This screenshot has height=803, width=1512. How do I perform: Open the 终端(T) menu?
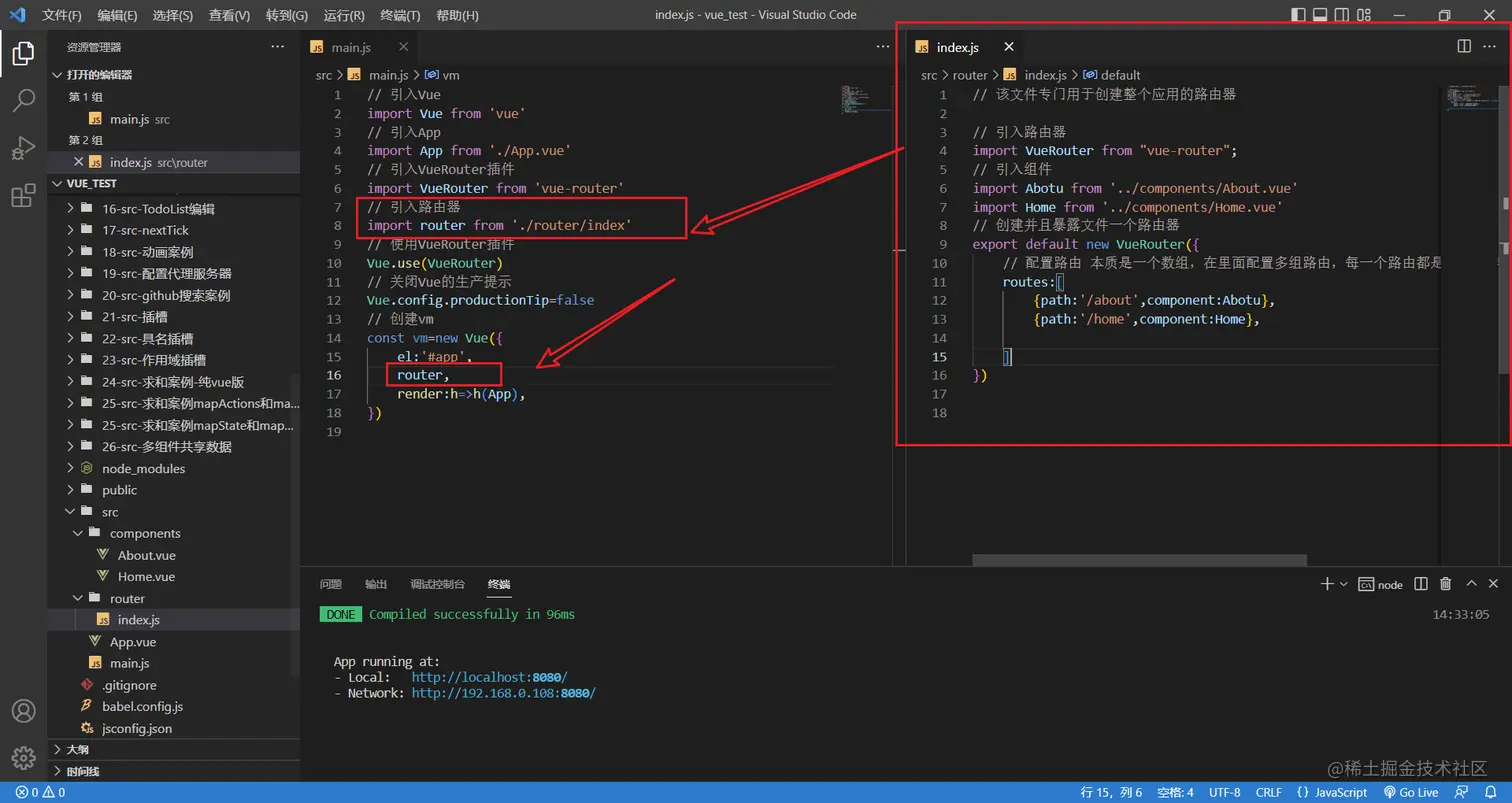click(x=401, y=15)
